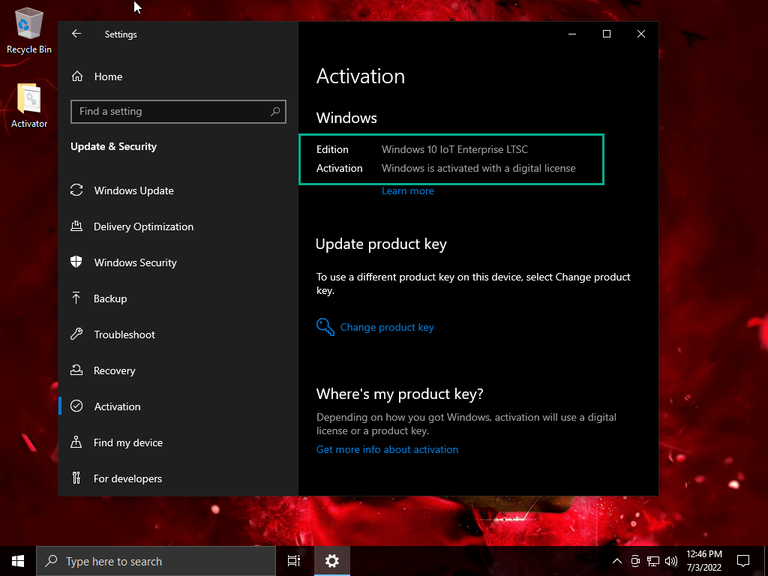Select the Activator folder on desktop

coord(29,106)
